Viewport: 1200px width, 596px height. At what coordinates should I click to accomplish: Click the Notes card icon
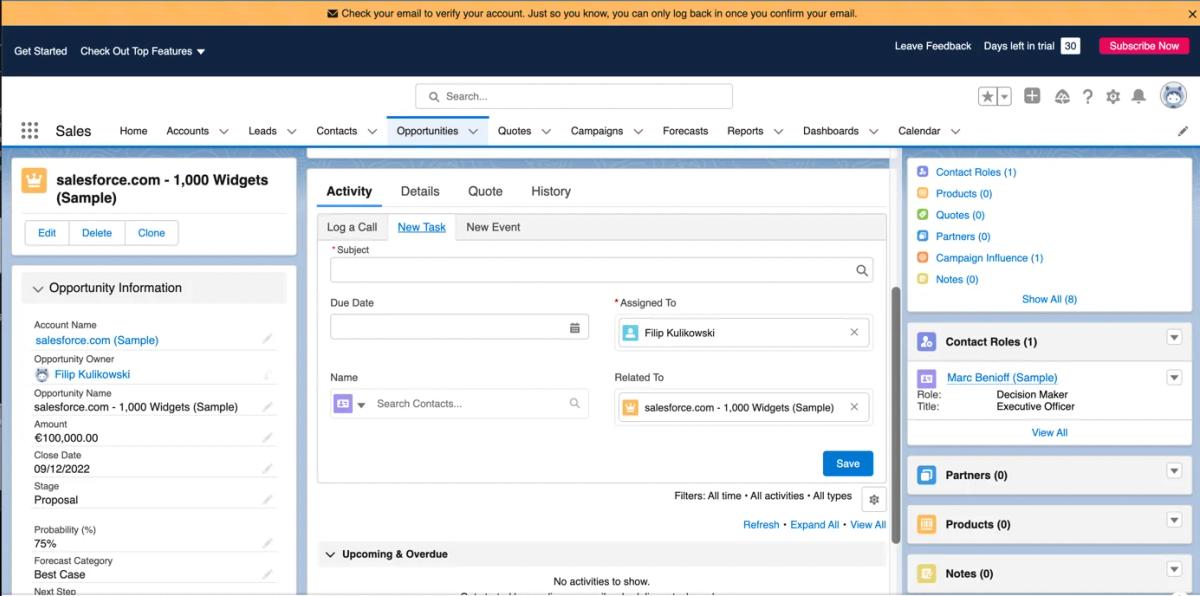(926, 573)
